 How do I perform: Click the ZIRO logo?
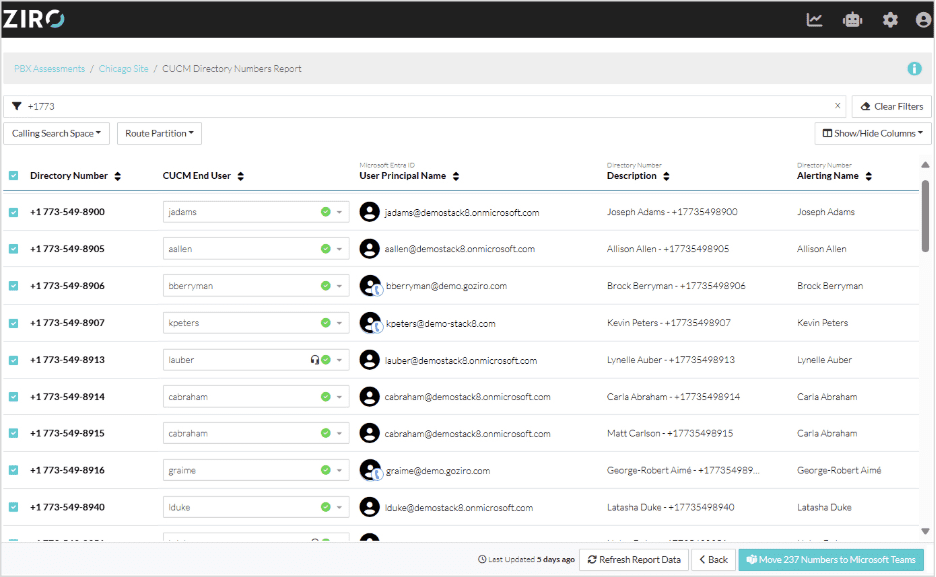[x=33, y=19]
